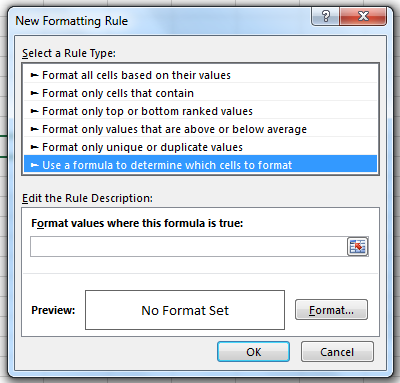Select Format only cells that contain

[200, 93]
